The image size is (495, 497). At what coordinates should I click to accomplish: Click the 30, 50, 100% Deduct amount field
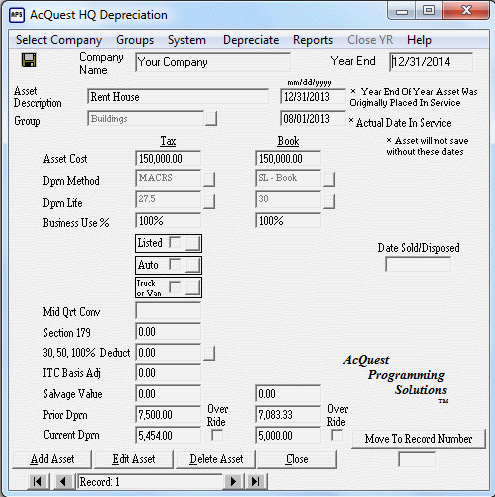(168, 353)
